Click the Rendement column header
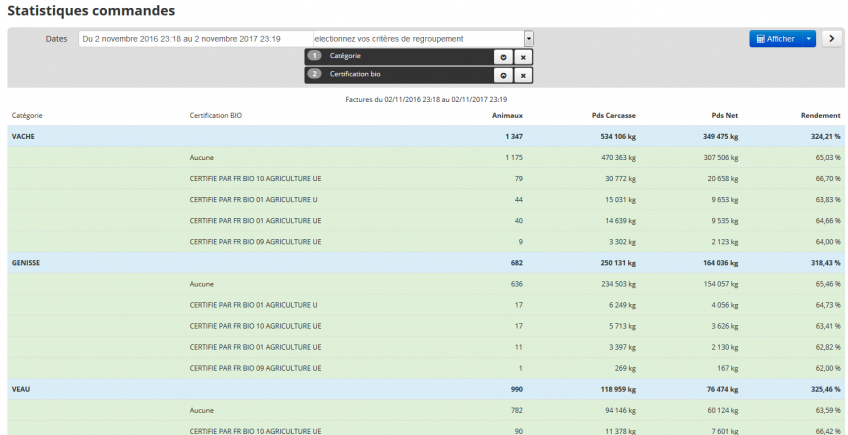This screenshot has height=435, width=848. pos(821,115)
